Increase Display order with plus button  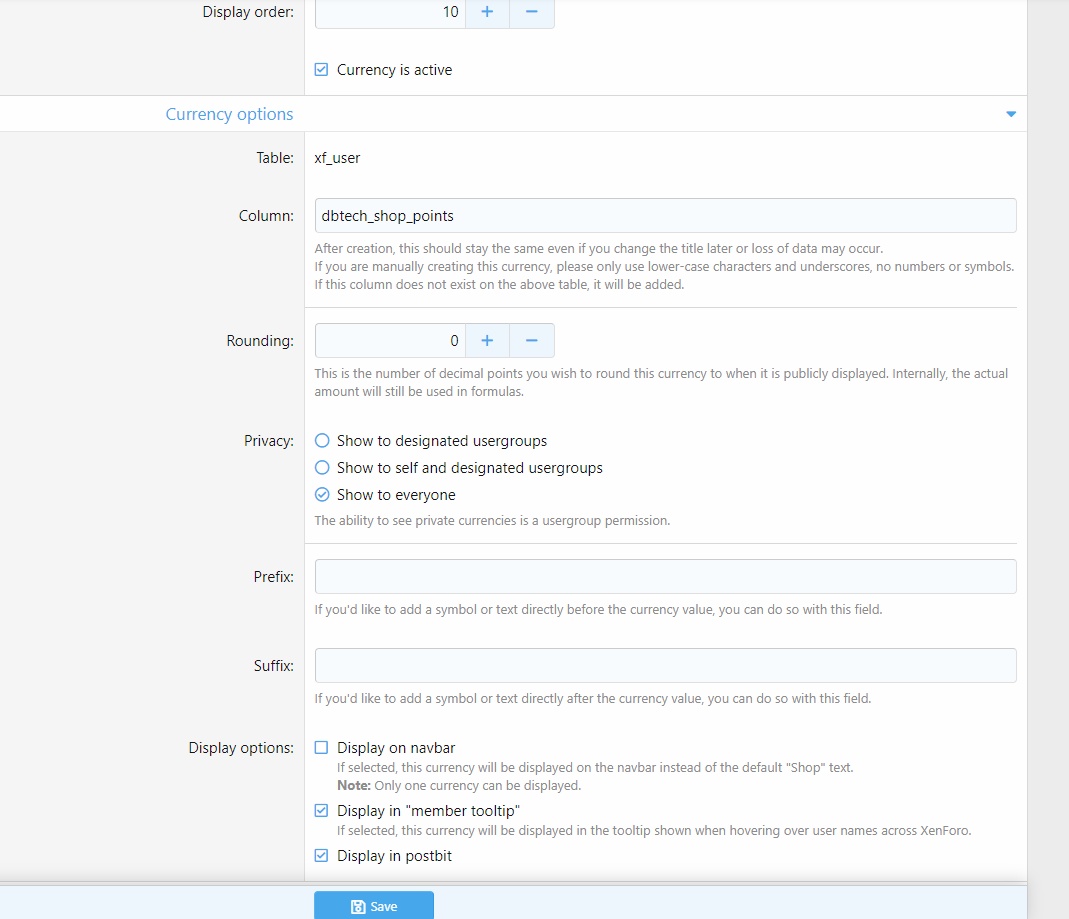(487, 12)
